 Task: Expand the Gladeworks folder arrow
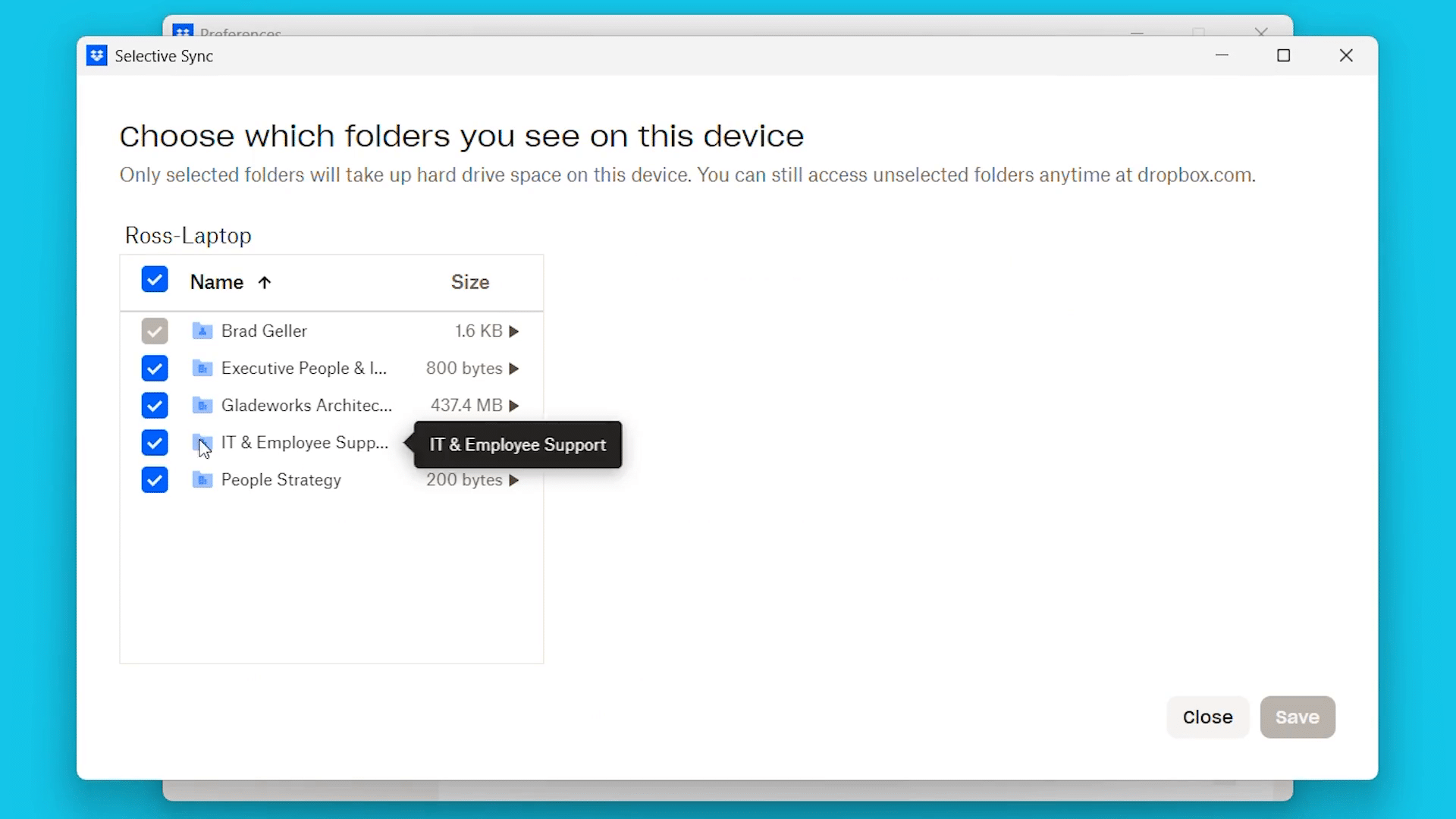pos(514,406)
